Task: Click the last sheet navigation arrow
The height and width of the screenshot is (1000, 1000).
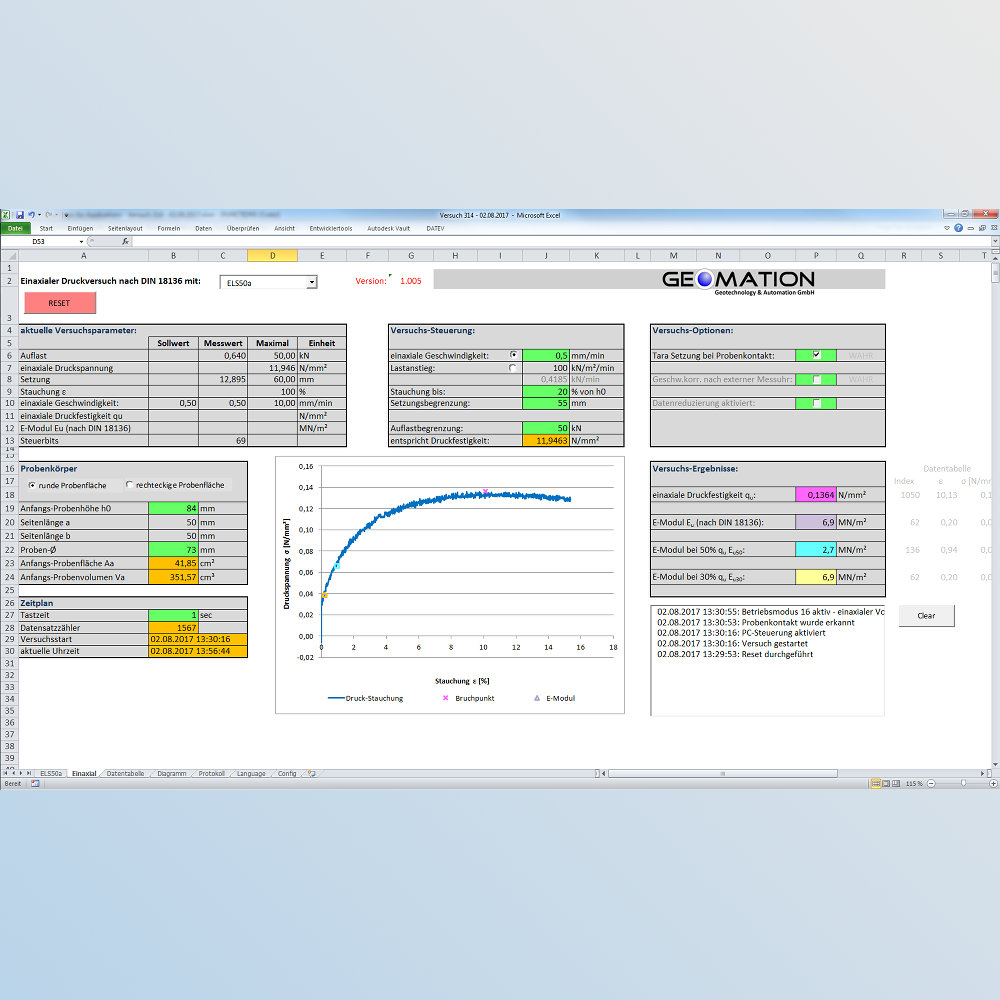Action: 29,774
